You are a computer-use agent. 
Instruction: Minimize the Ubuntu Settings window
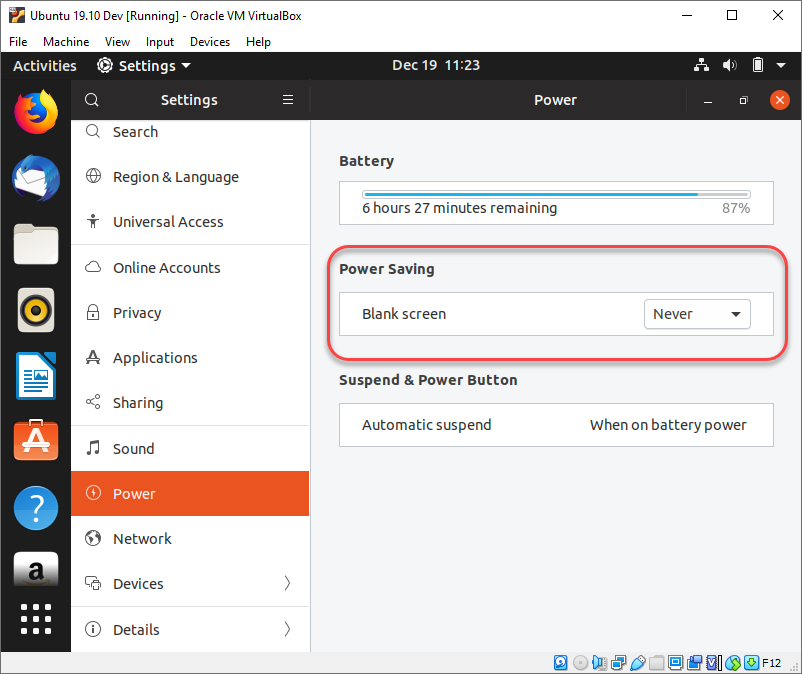(x=707, y=100)
